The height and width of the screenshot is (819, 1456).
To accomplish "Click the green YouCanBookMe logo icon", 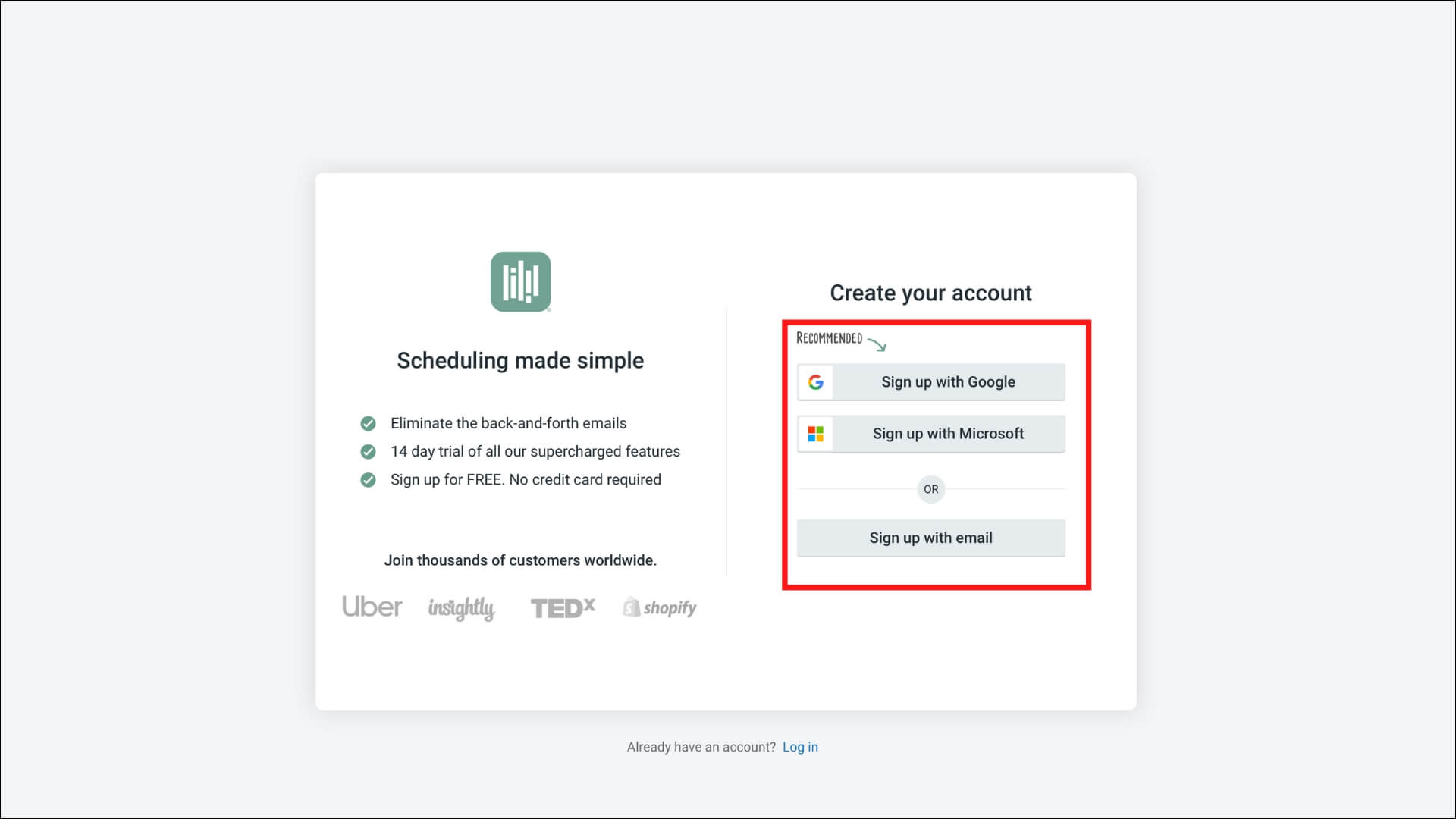I will pyautogui.click(x=520, y=282).
